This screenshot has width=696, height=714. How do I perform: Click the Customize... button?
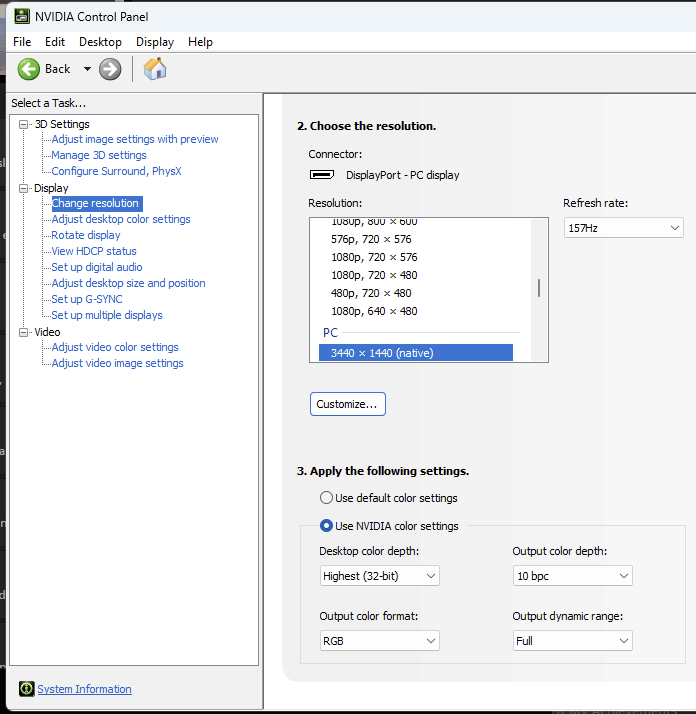point(348,404)
